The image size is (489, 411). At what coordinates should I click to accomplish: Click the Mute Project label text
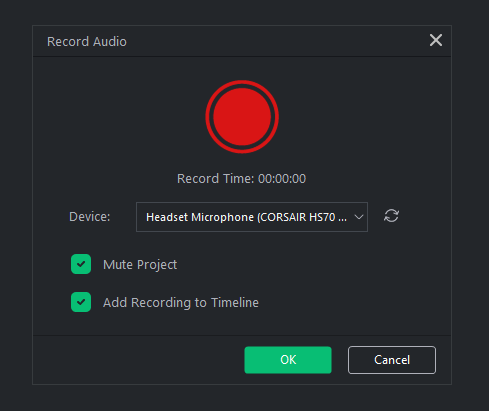pos(140,265)
